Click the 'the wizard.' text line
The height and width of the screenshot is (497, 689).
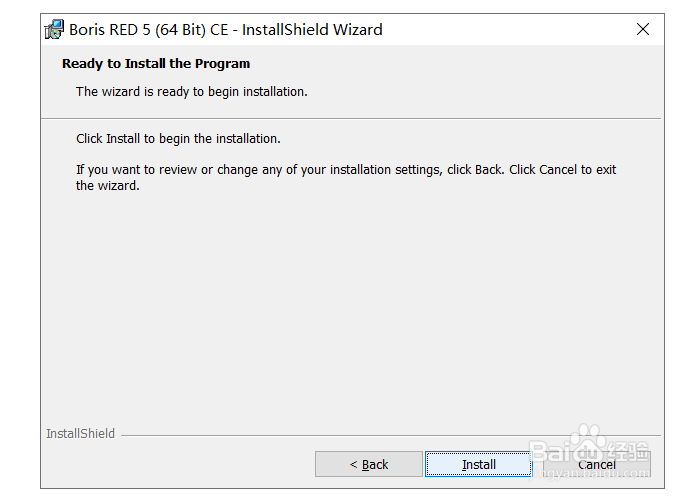tap(108, 185)
